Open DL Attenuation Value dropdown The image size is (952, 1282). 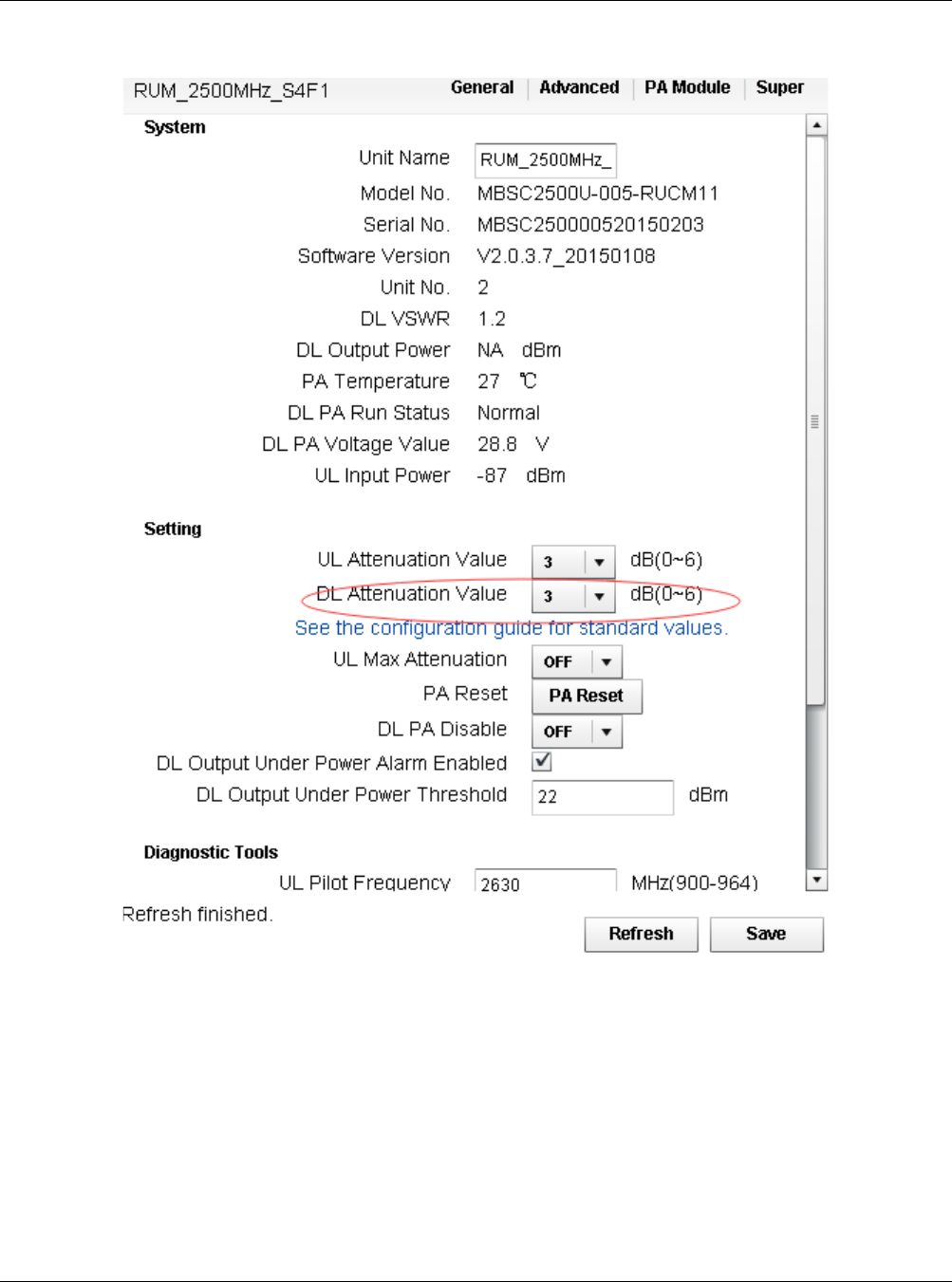pyautogui.click(x=573, y=597)
